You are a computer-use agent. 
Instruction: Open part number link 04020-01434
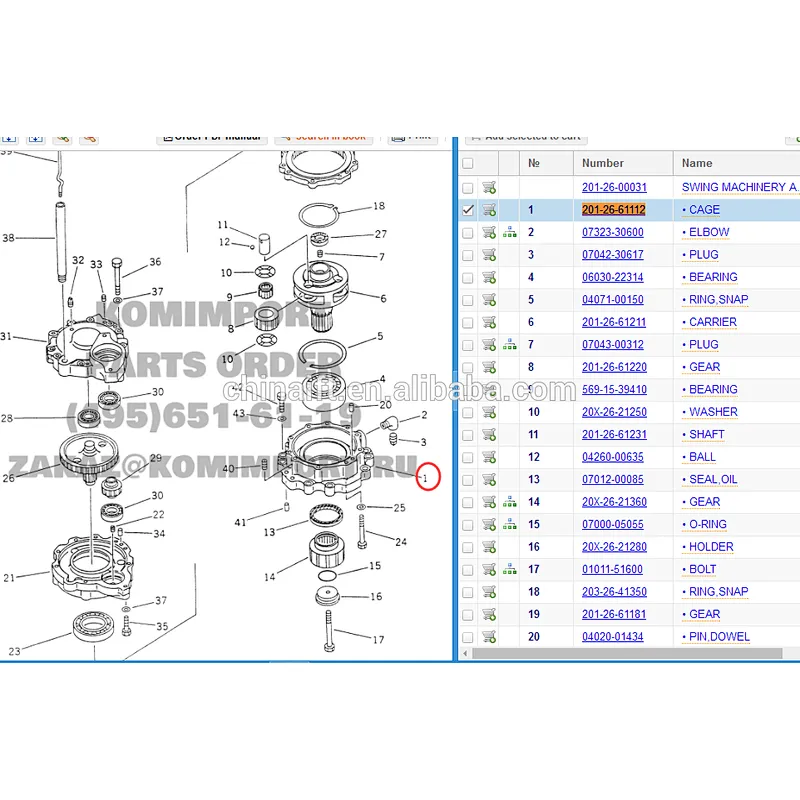click(x=612, y=636)
